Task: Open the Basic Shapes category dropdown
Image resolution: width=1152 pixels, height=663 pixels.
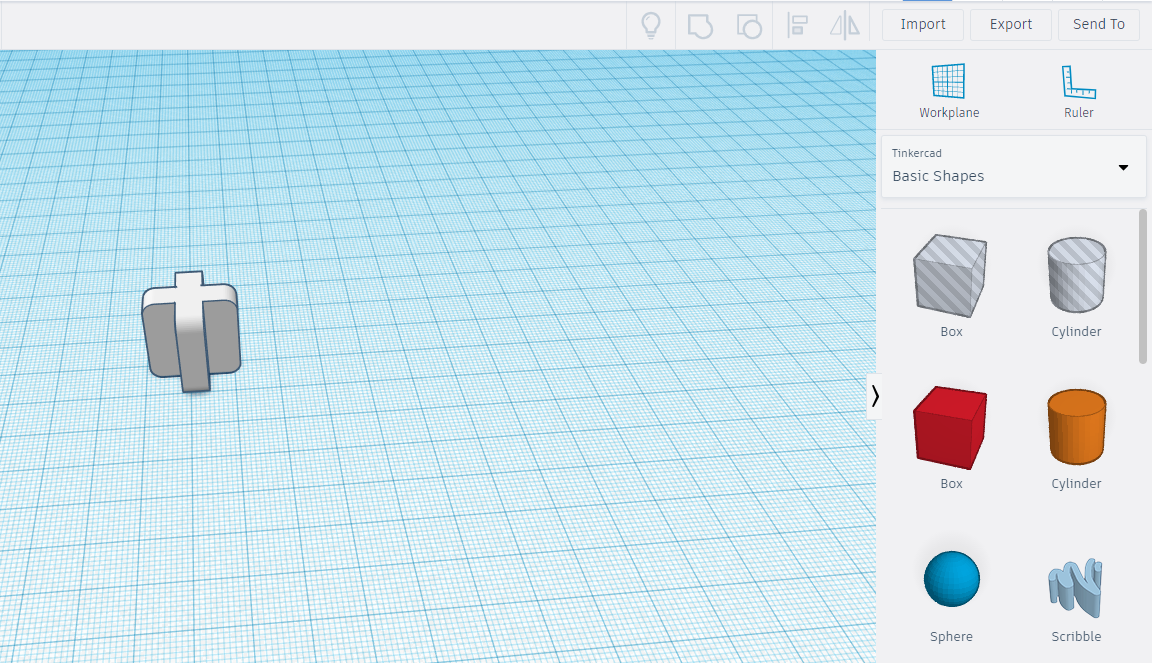Action: [x=1013, y=167]
